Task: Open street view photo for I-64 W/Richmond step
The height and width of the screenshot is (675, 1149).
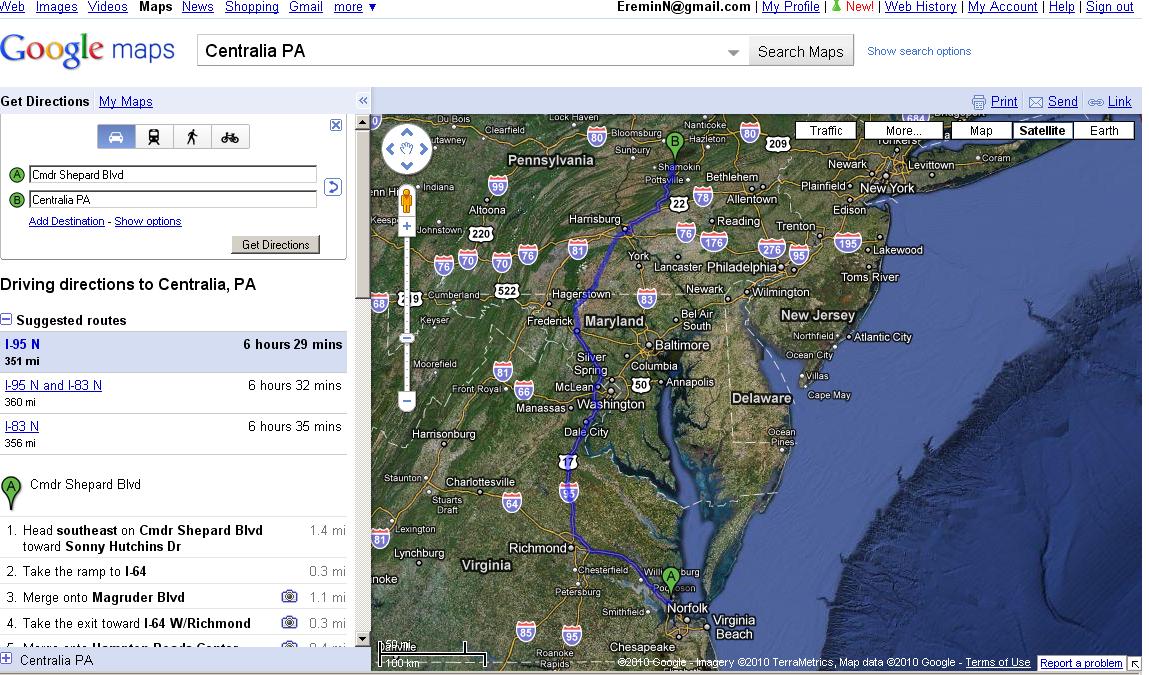Action: click(x=289, y=623)
